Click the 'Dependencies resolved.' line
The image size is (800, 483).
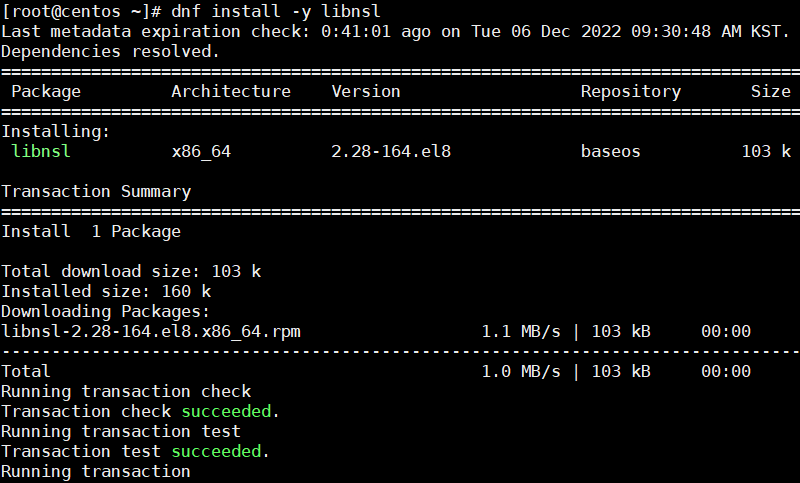tap(110, 52)
